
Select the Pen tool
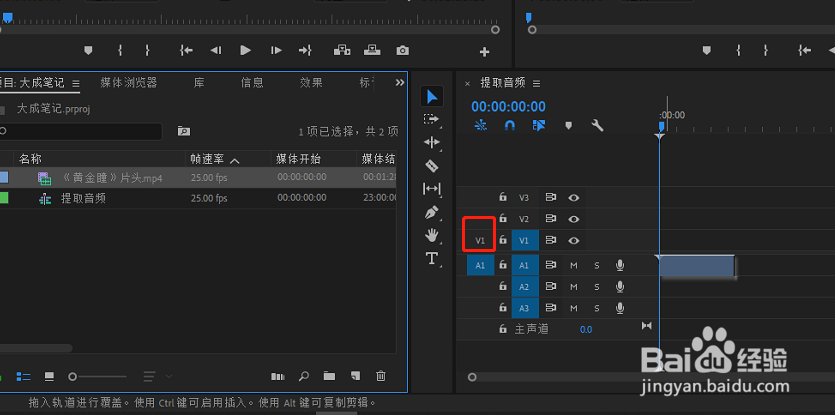click(x=431, y=213)
